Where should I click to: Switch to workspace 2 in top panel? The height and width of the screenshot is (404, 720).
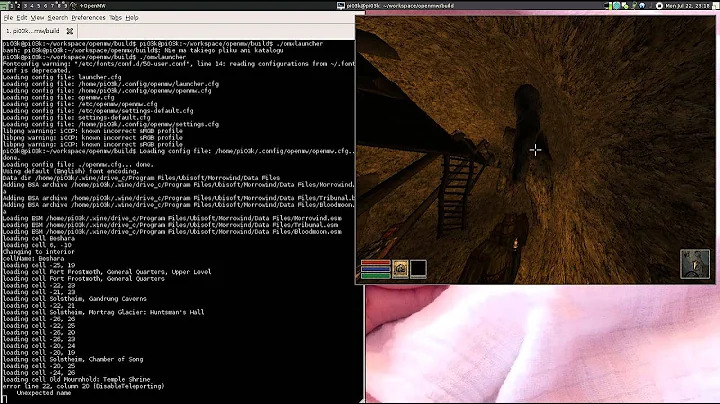[18, 6]
